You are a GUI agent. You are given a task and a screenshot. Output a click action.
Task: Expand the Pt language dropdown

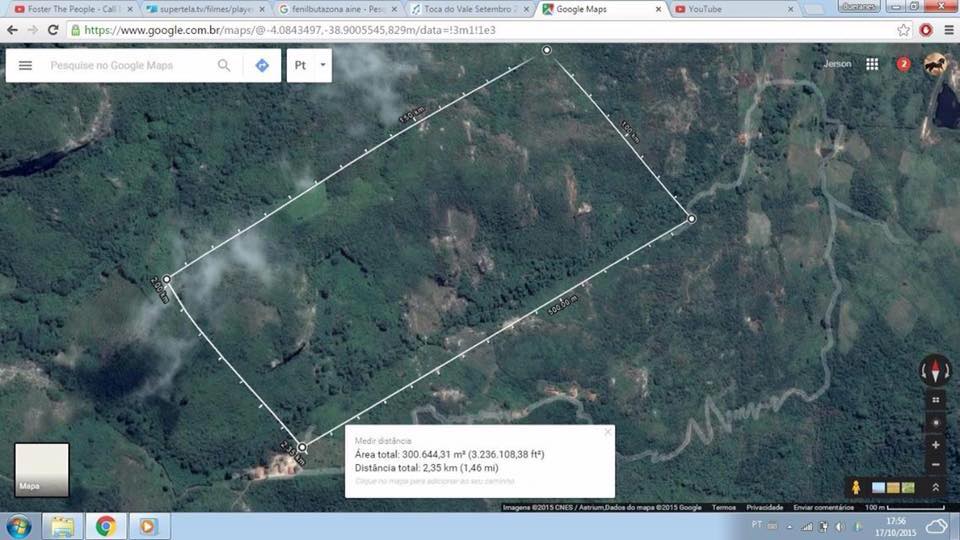click(309, 65)
